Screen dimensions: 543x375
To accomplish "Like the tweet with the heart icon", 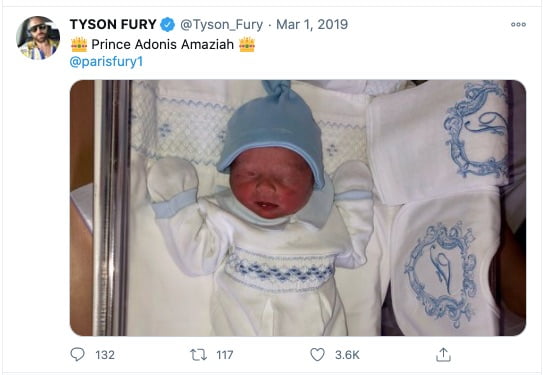I will (x=317, y=355).
